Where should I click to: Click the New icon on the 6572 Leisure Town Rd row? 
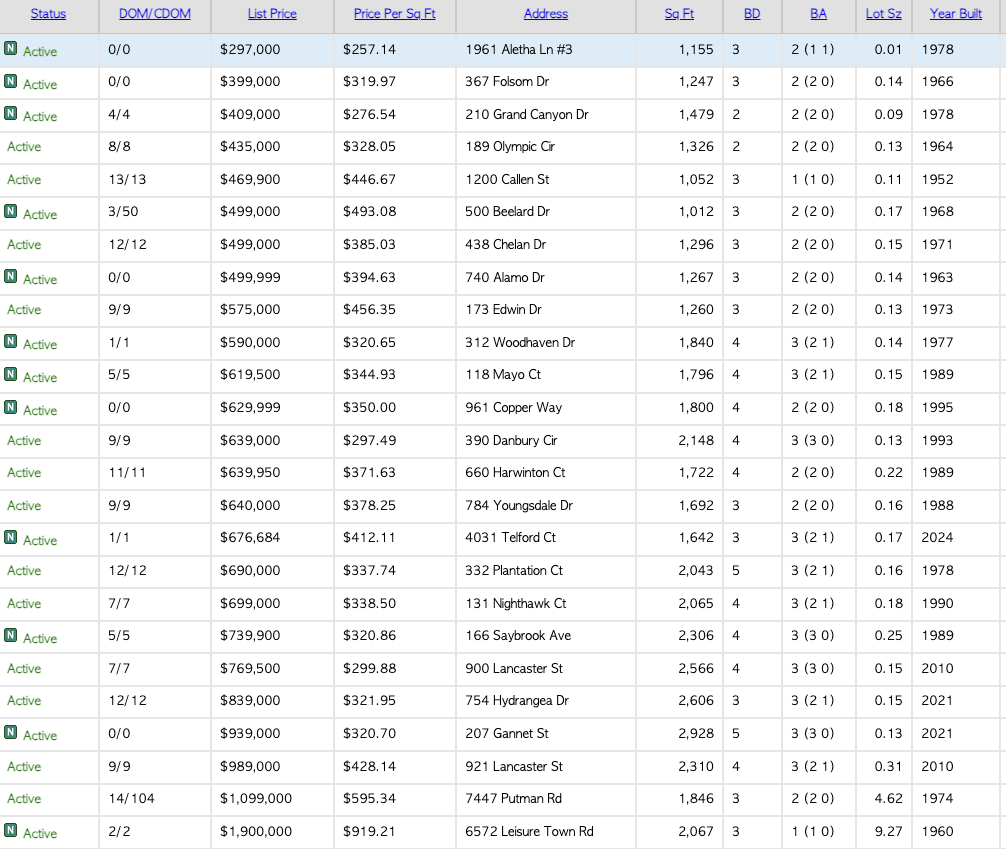point(10,830)
